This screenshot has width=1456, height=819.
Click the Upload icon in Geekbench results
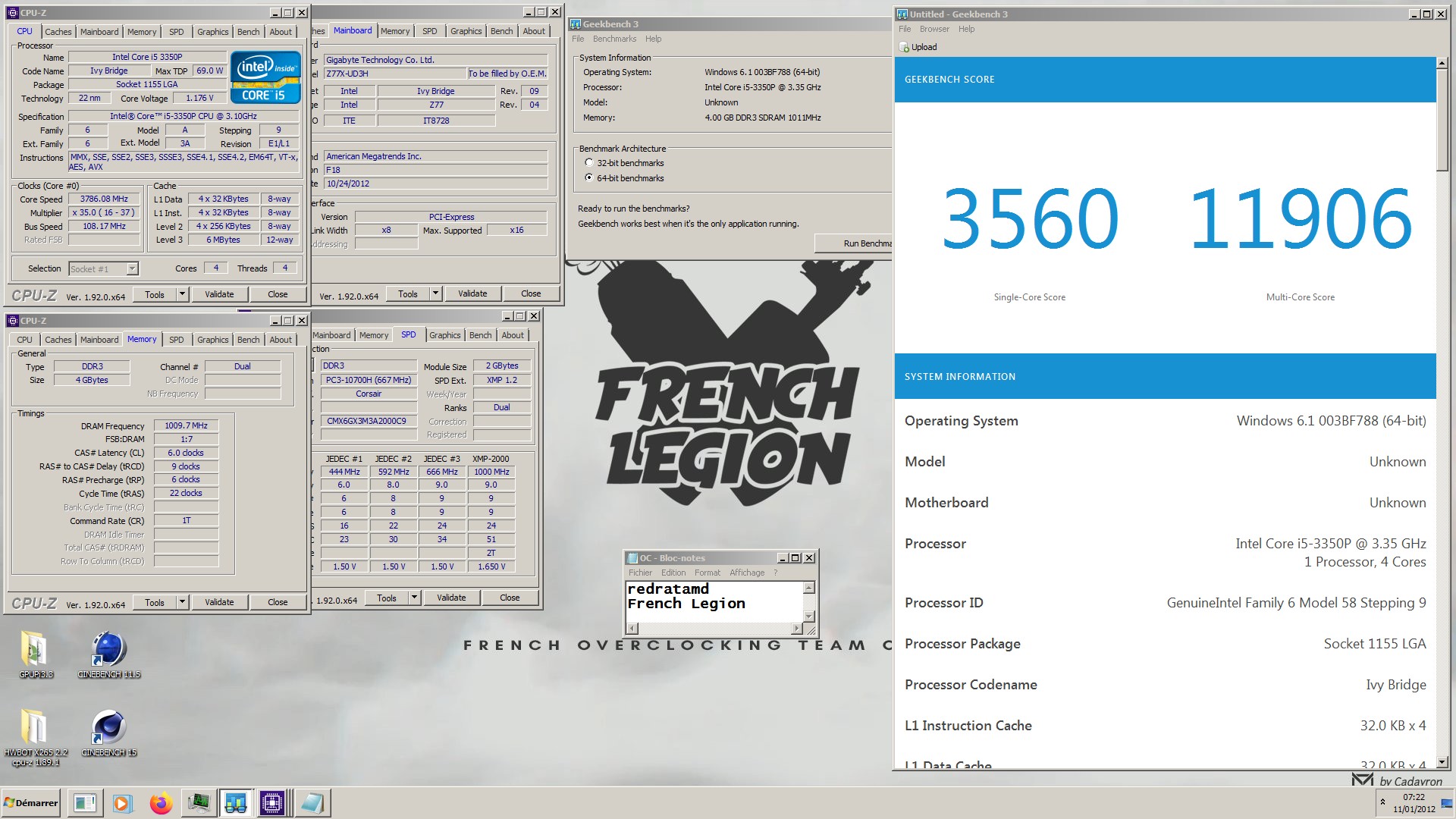(x=904, y=47)
